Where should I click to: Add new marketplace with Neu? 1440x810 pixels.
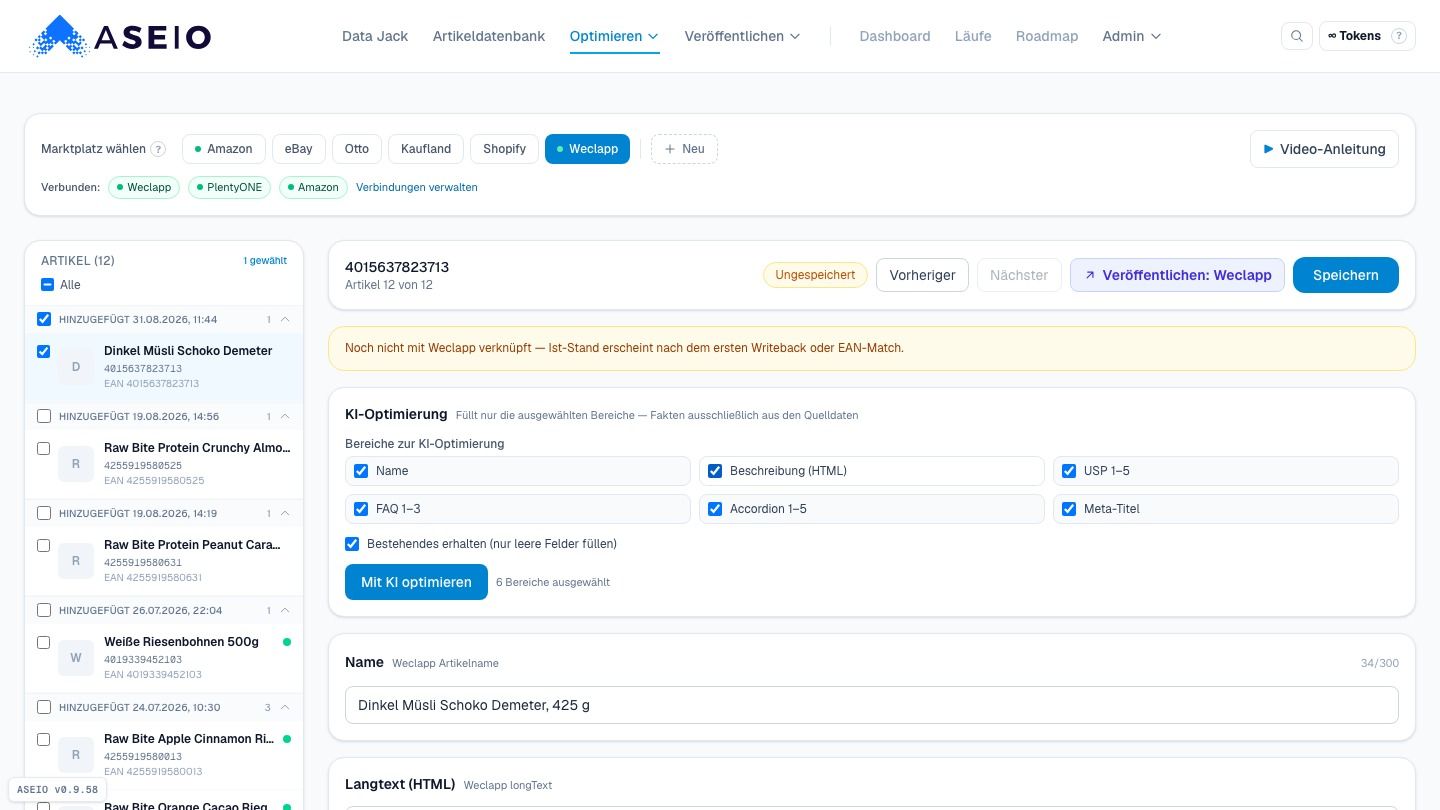pos(684,149)
